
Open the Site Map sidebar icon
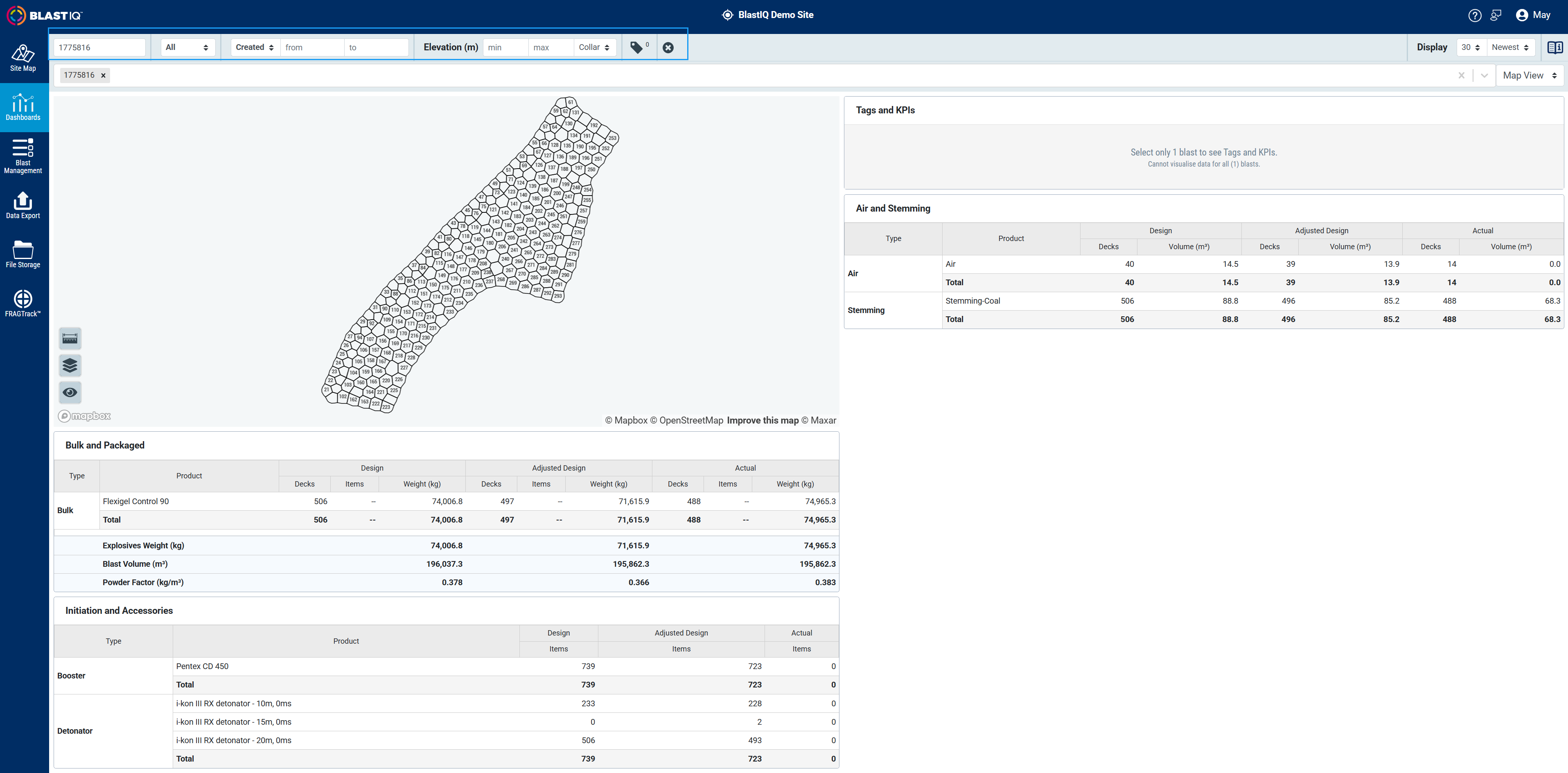point(23,59)
